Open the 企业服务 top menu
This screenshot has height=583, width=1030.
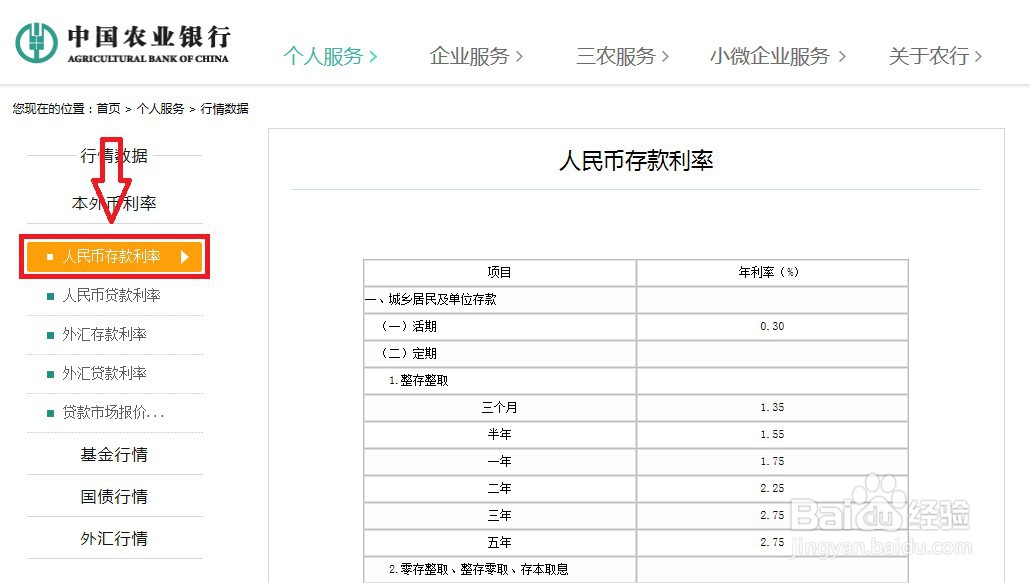pos(476,56)
